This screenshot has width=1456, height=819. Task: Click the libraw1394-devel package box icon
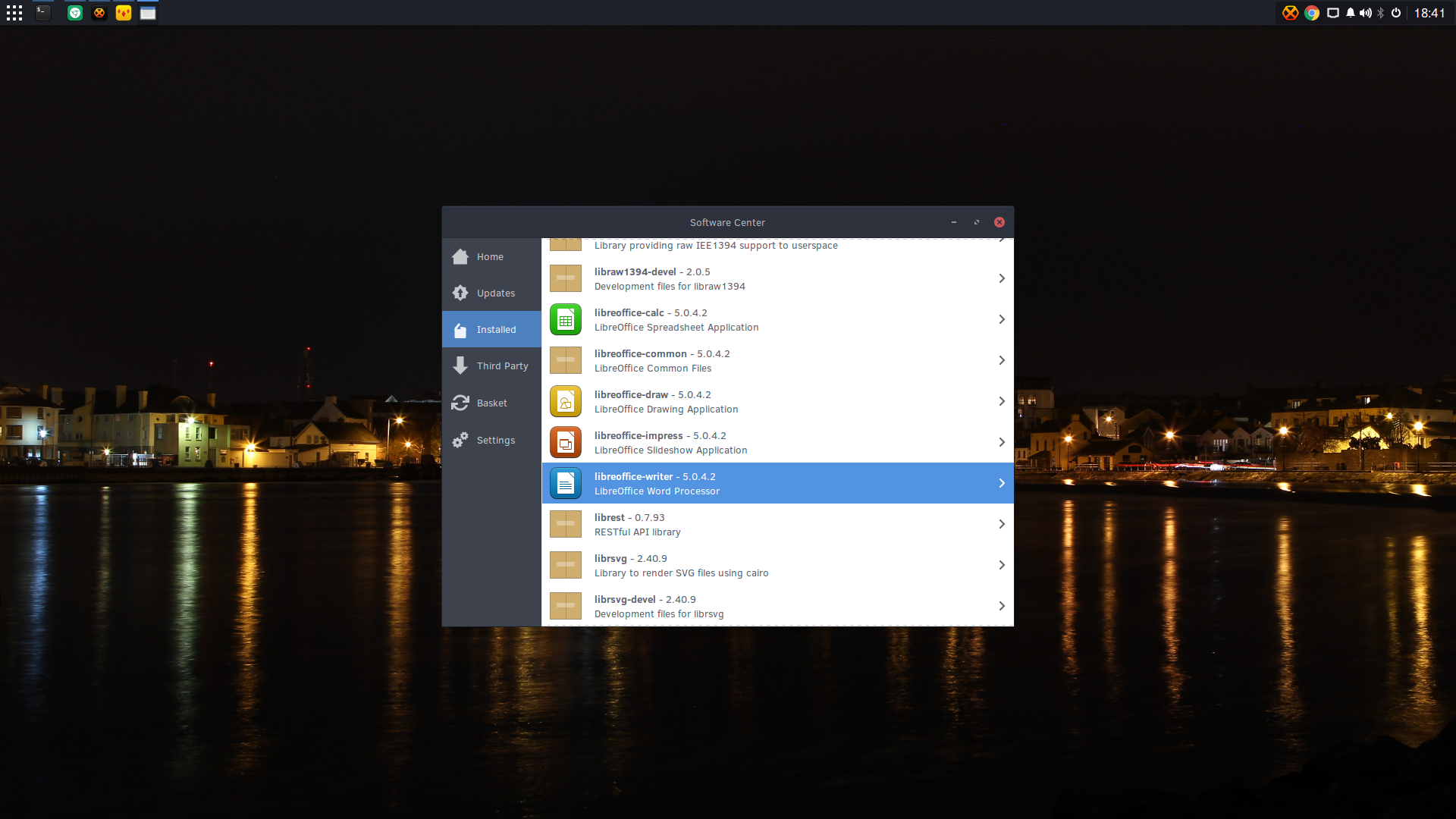(x=566, y=278)
